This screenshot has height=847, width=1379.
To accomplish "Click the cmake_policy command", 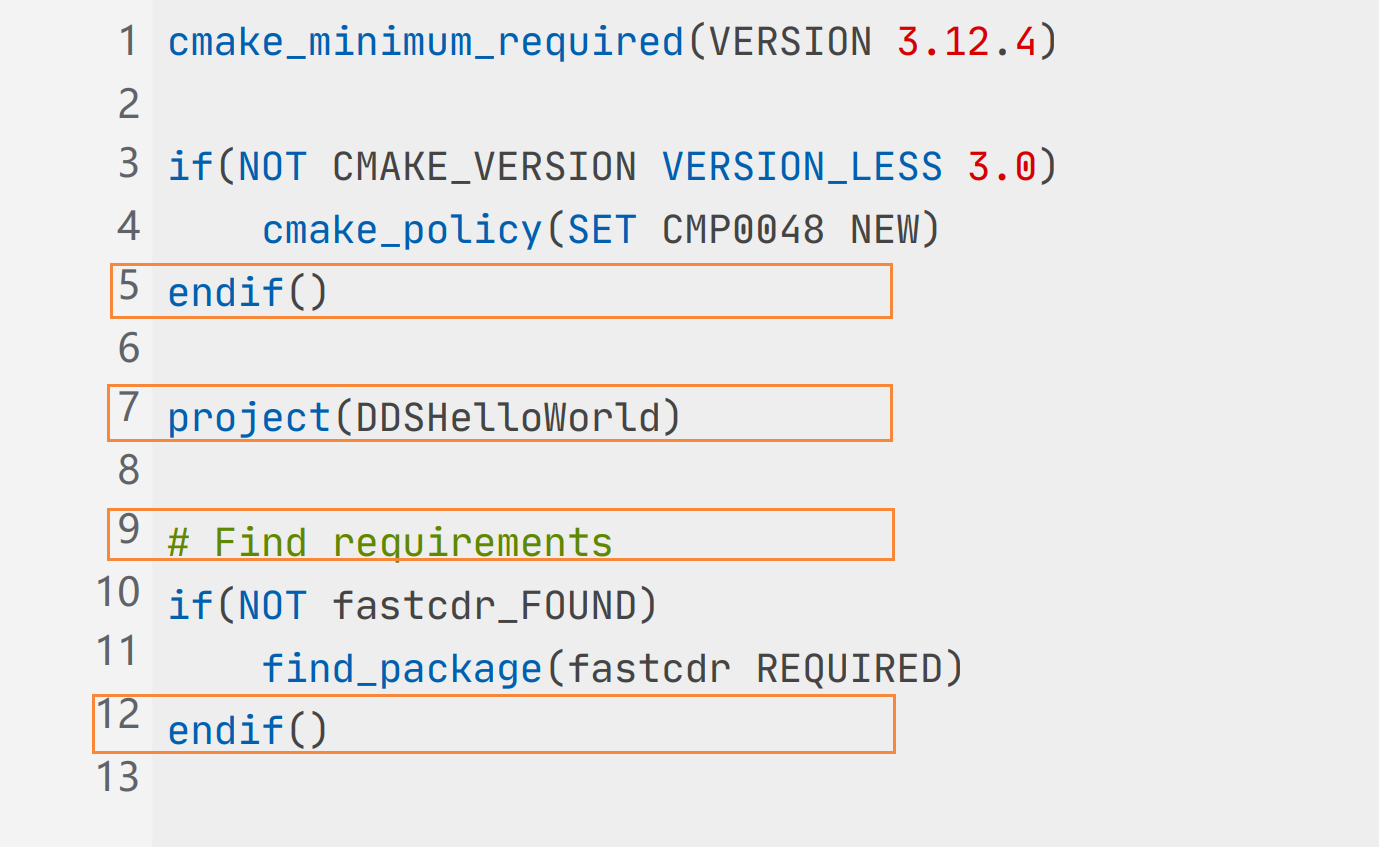I will [x=402, y=231].
